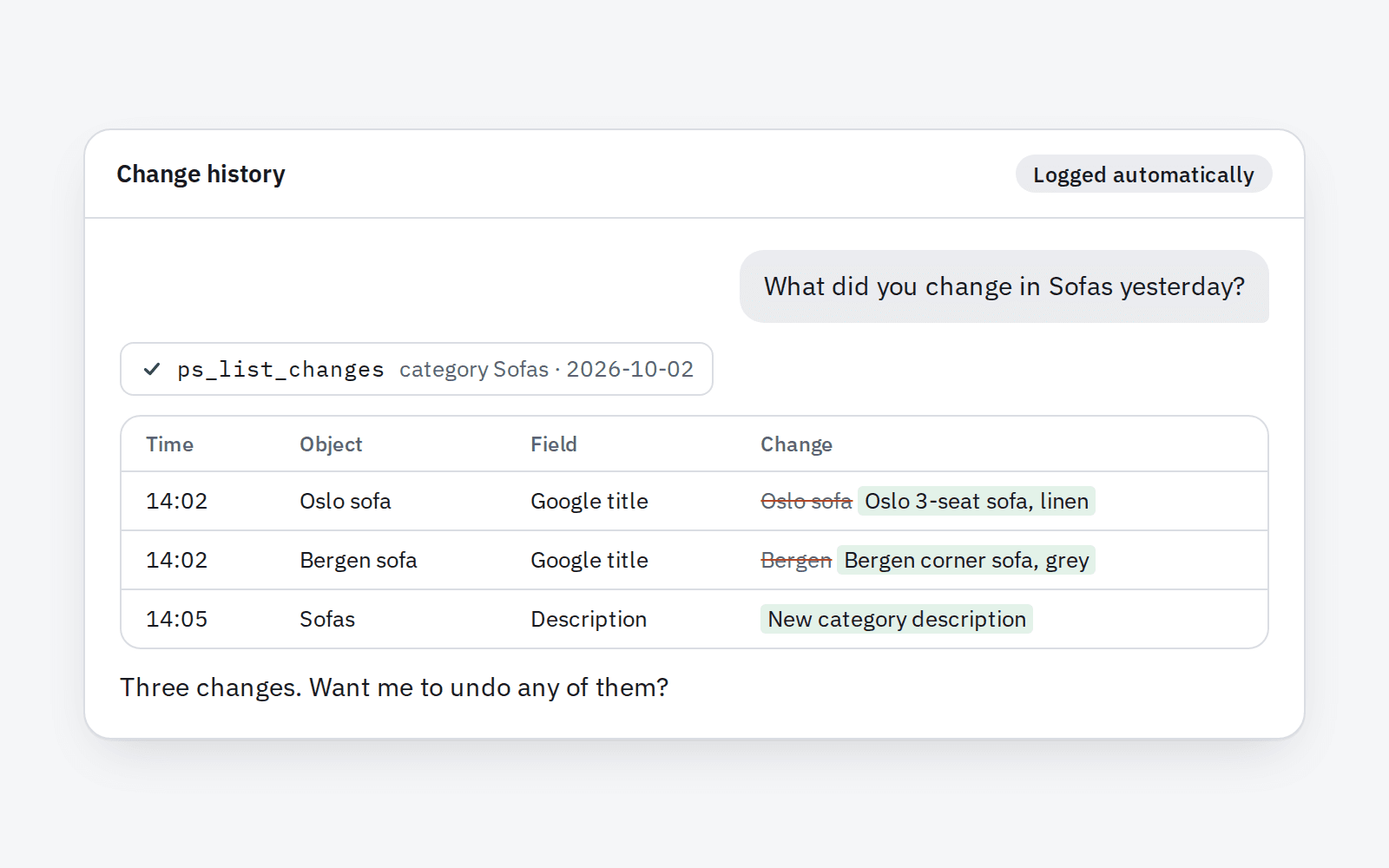Viewport: 1389px width, 868px height.
Task: Click the New category description highlight
Action: [x=897, y=620]
